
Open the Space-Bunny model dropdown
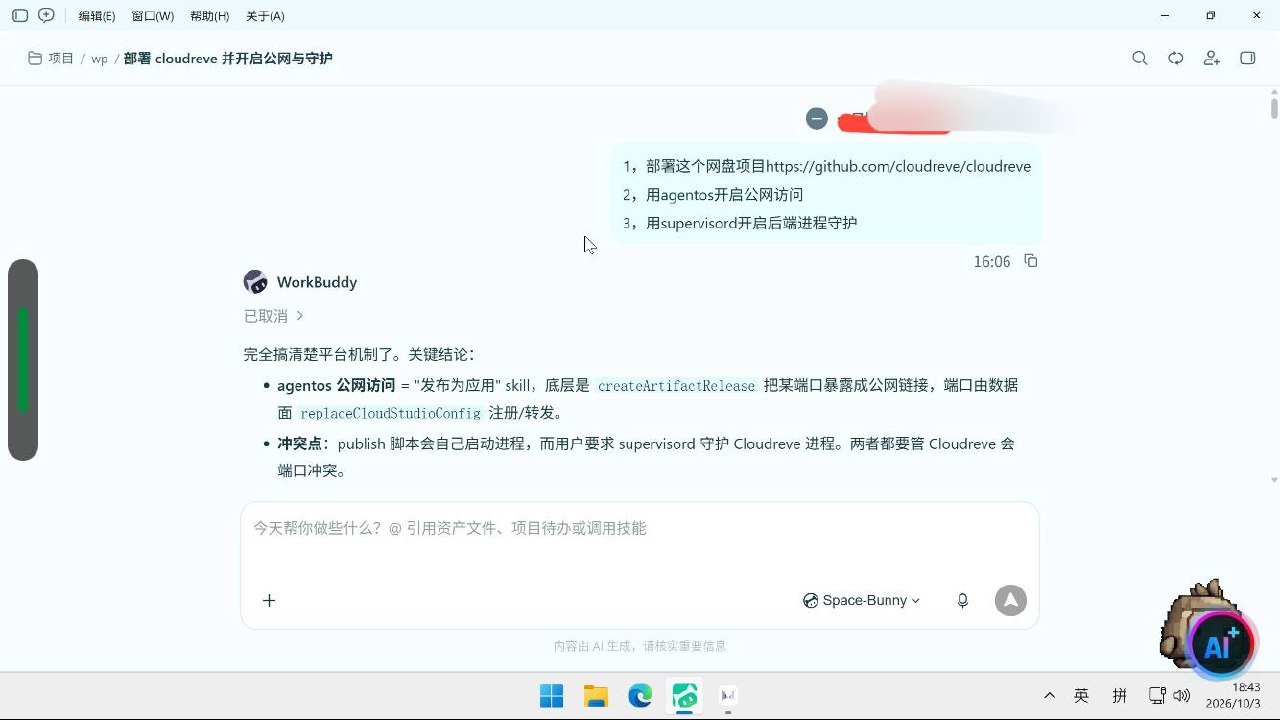(861, 600)
